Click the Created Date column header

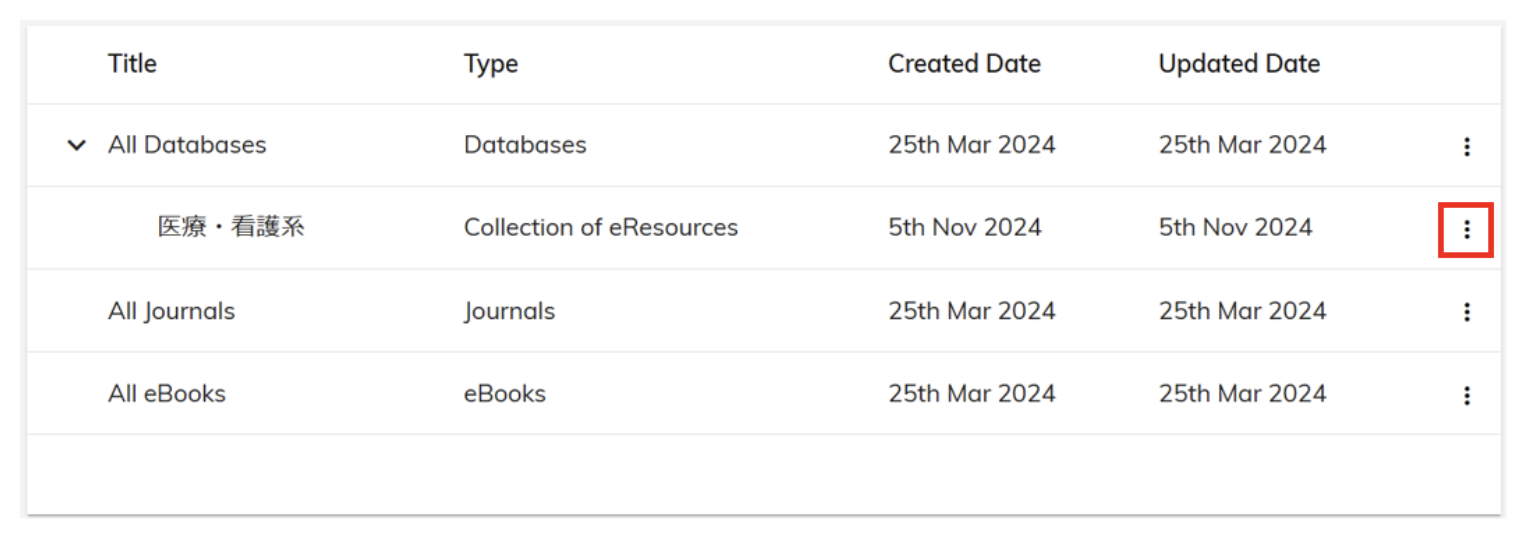[964, 64]
